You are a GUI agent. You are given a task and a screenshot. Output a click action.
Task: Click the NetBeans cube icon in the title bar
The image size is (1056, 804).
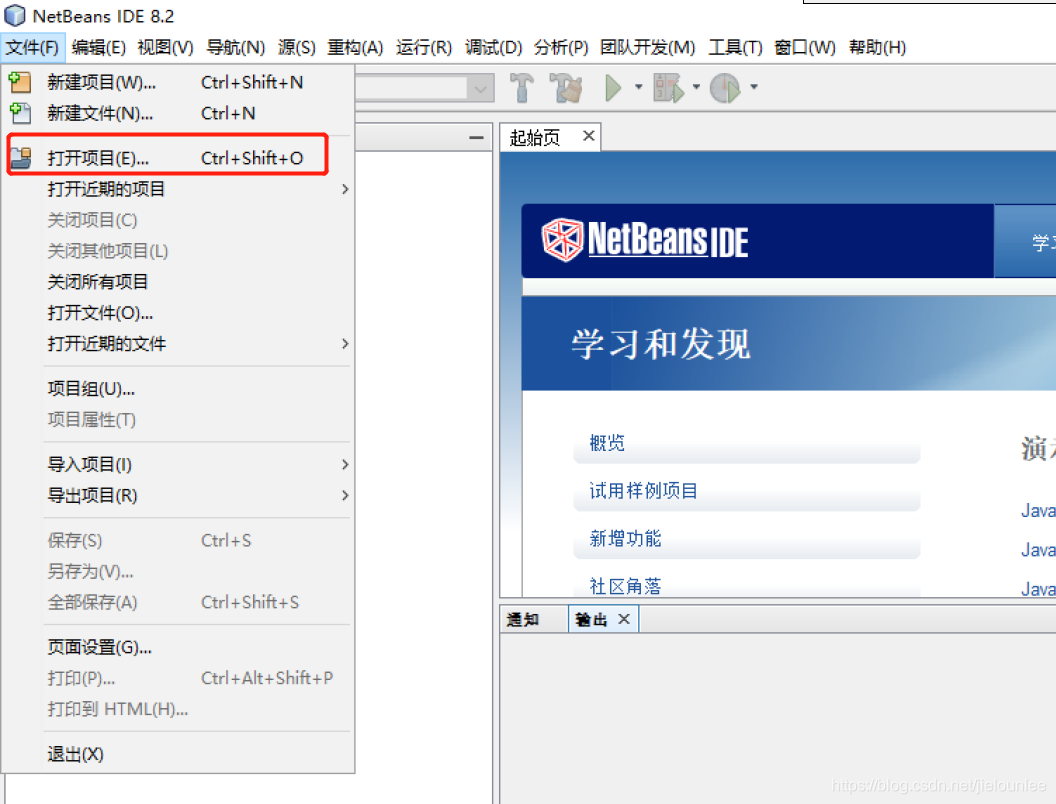click(15, 15)
